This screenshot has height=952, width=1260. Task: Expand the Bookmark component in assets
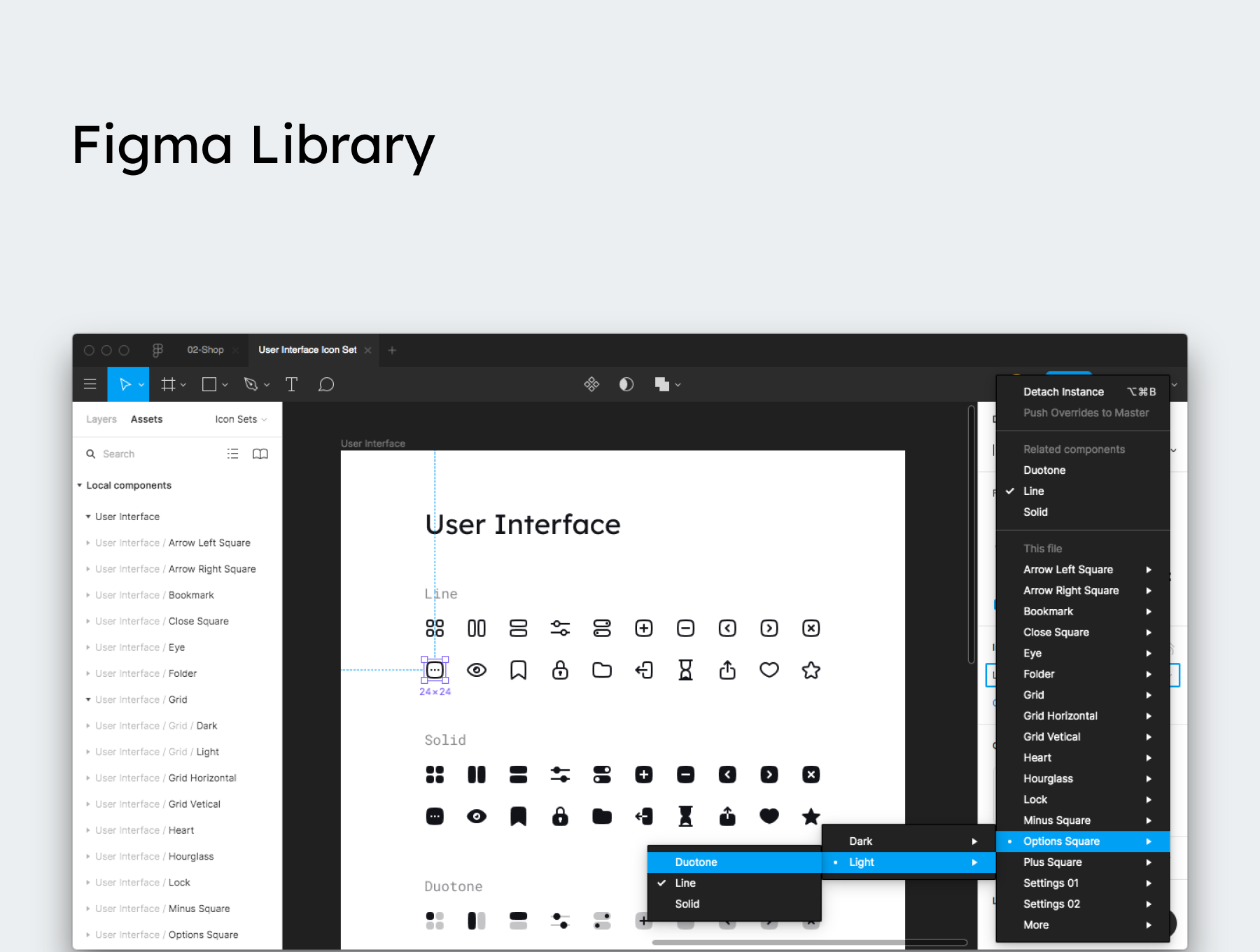(88, 595)
